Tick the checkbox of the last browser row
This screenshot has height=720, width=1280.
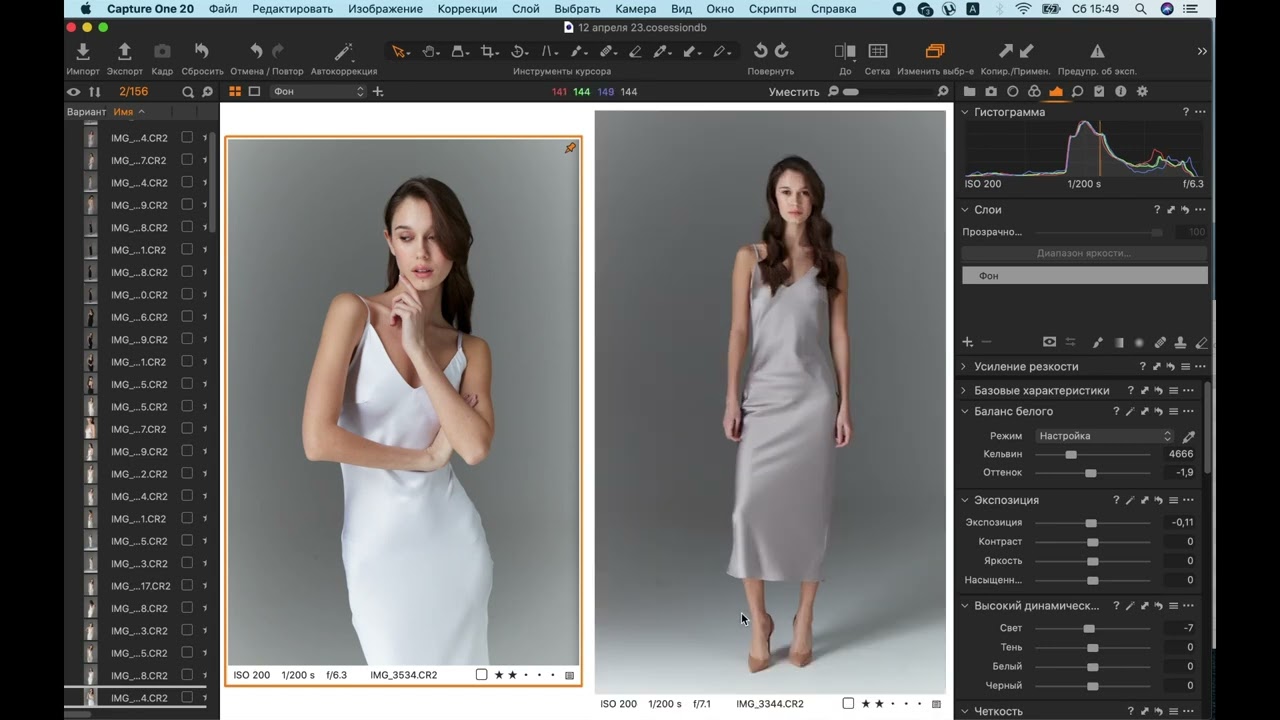pyautogui.click(x=187, y=698)
